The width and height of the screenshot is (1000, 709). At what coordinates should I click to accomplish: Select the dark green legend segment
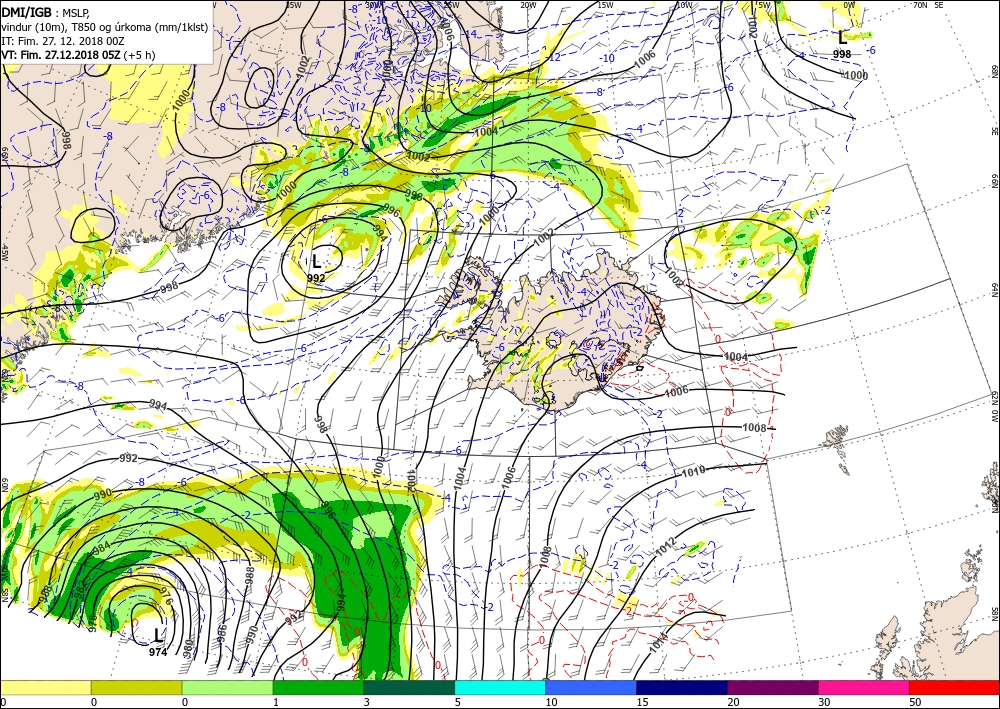click(x=409, y=687)
